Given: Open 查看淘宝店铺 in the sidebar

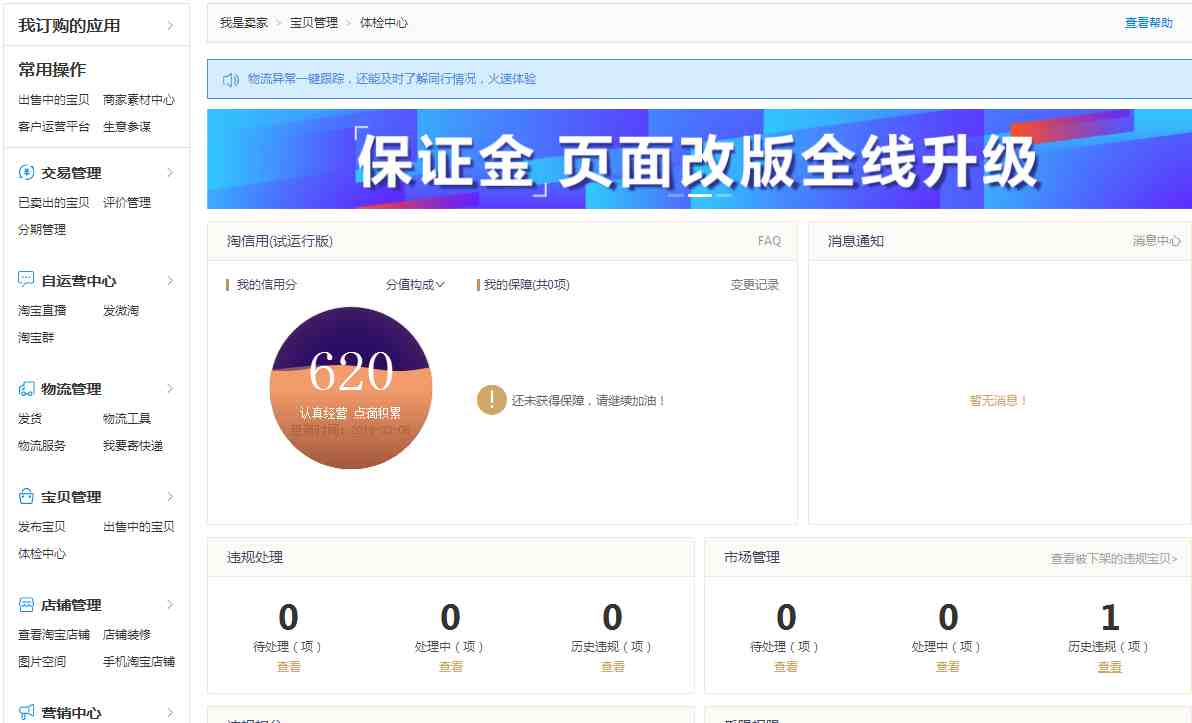Looking at the screenshot, I should pyautogui.click(x=54, y=634).
